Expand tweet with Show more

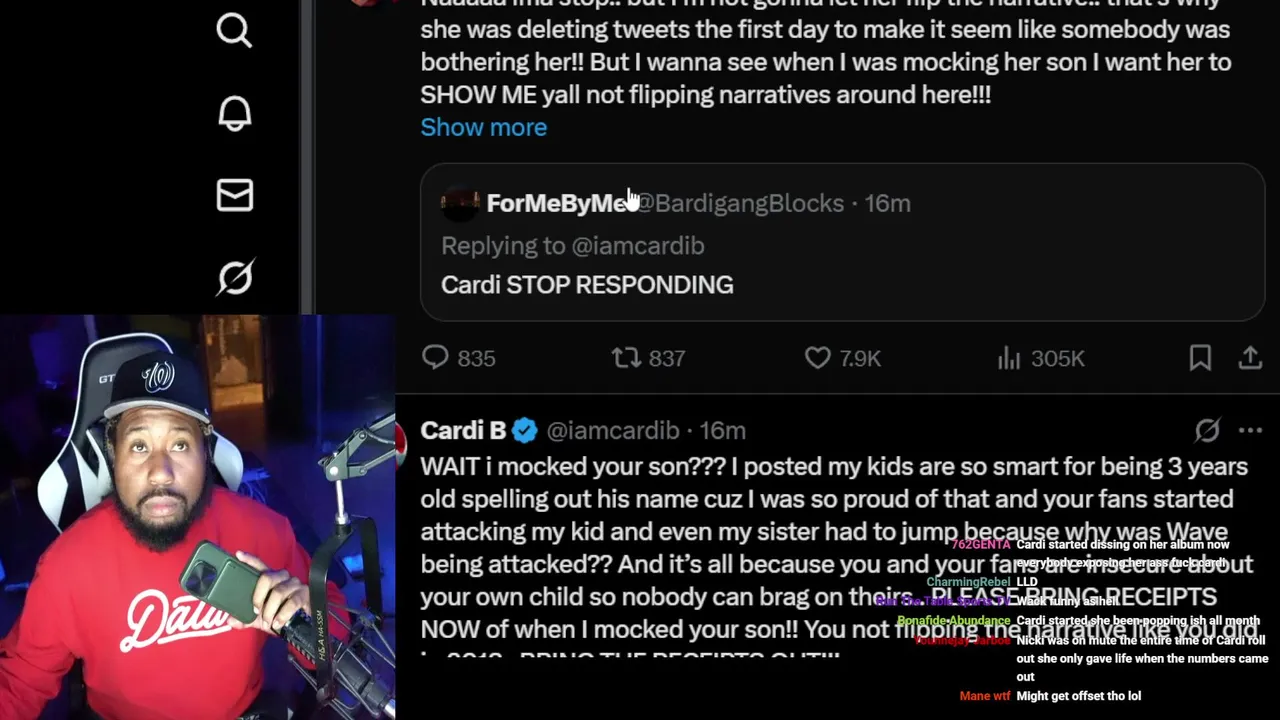[483, 128]
